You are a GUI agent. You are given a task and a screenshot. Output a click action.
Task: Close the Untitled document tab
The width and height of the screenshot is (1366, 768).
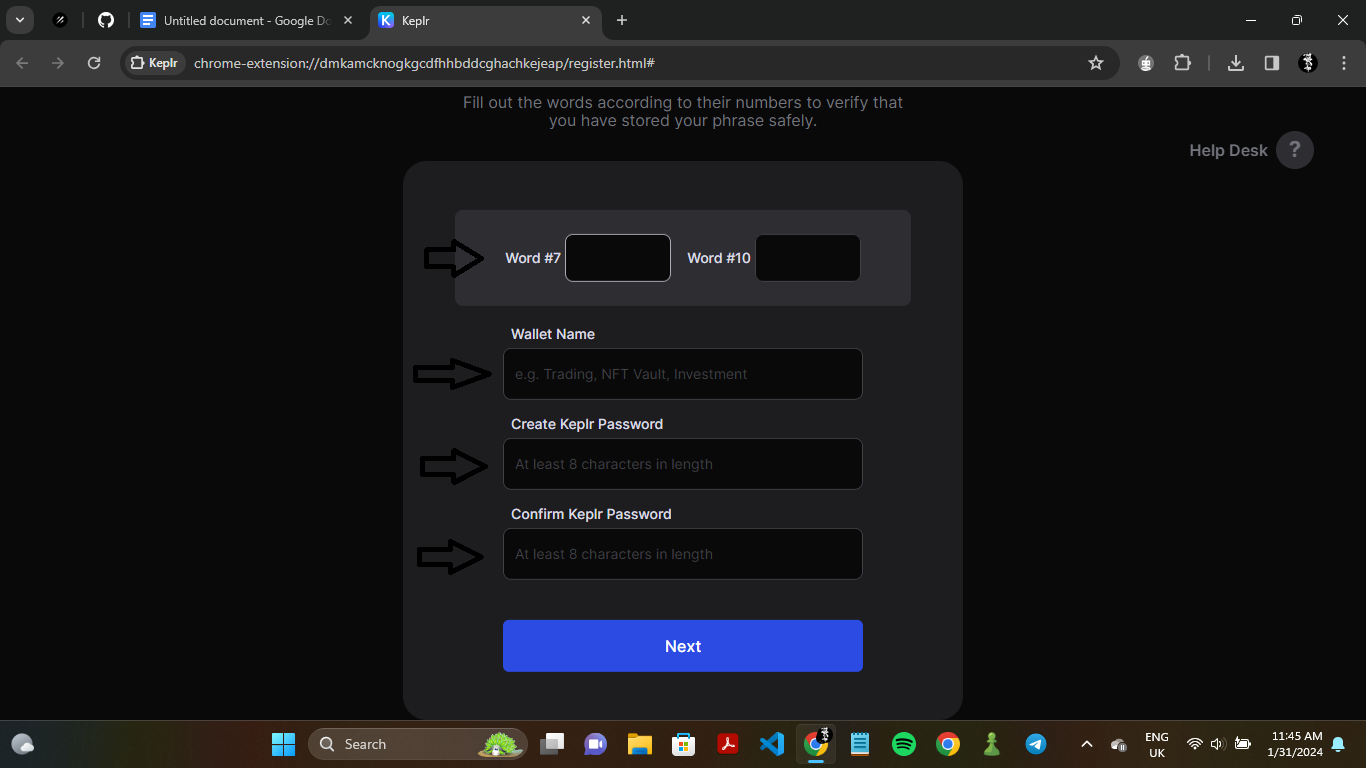348,20
